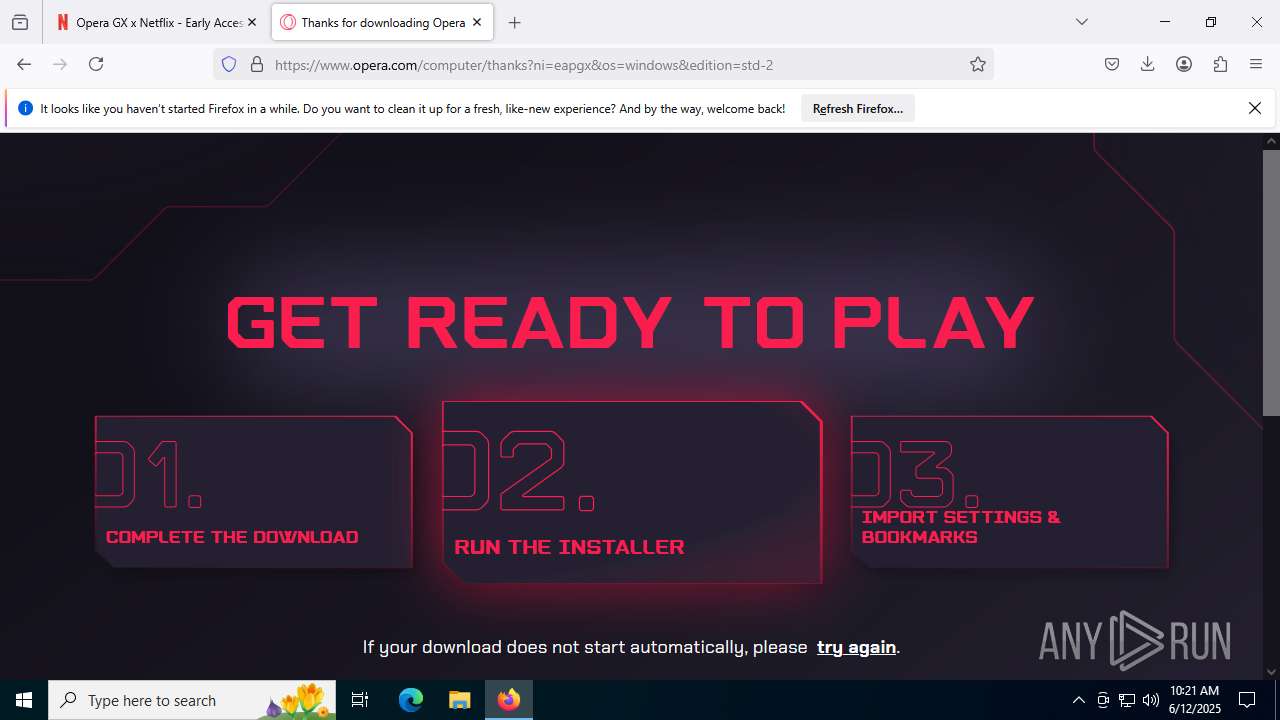Screen dimensions: 1280x720
Task: Open network status tray icon
Action: pyautogui.click(x=1127, y=700)
